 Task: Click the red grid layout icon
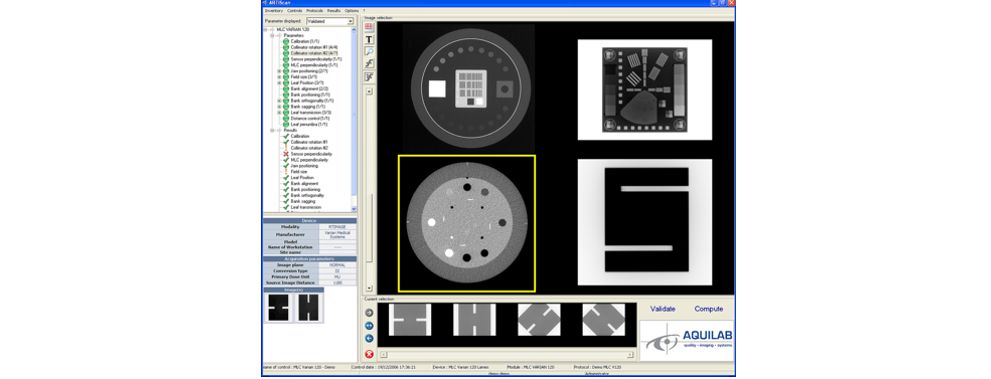369,27
